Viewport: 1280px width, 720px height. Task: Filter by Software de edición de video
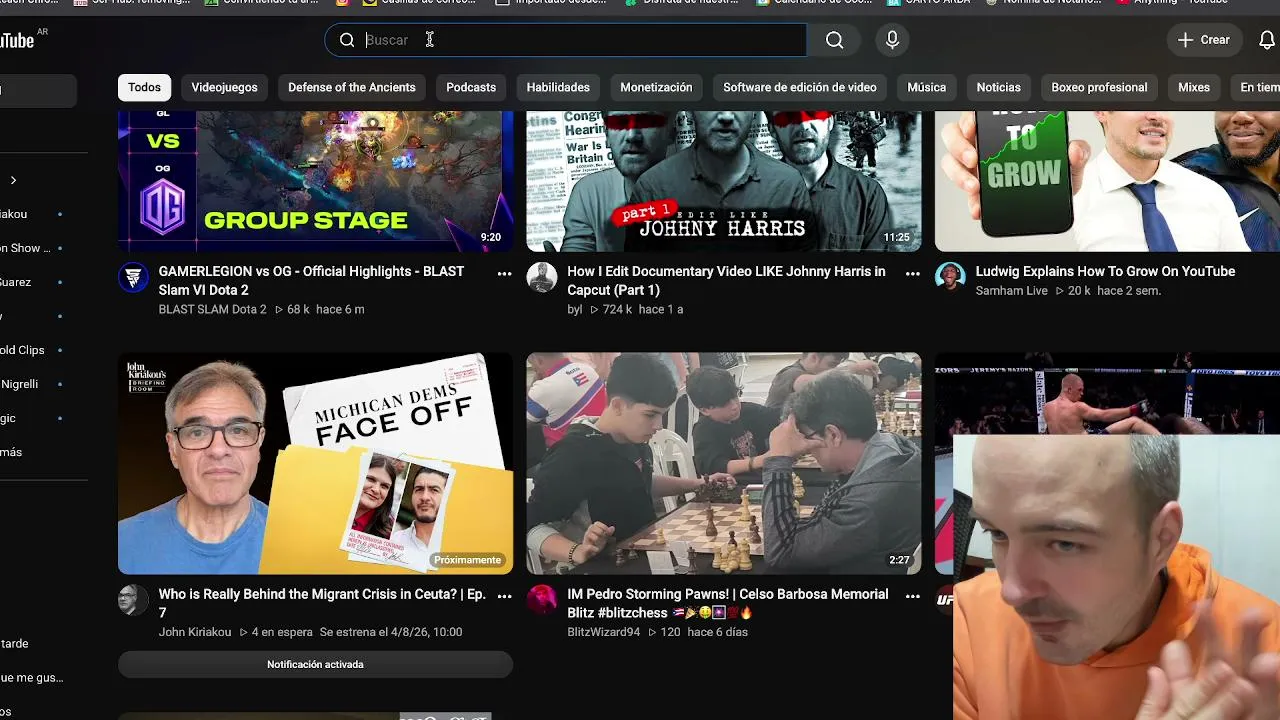800,87
